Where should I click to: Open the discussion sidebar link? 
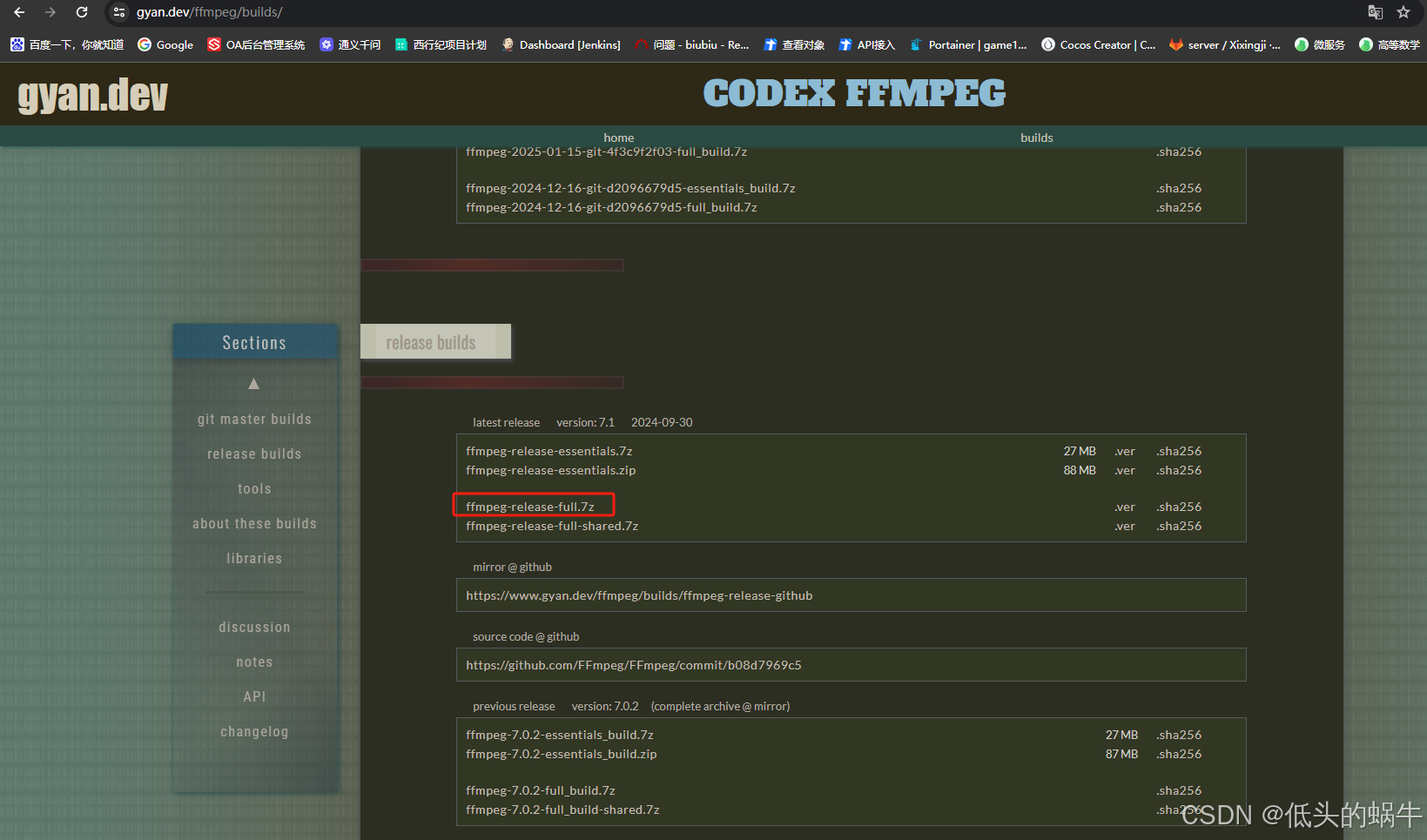click(x=254, y=627)
